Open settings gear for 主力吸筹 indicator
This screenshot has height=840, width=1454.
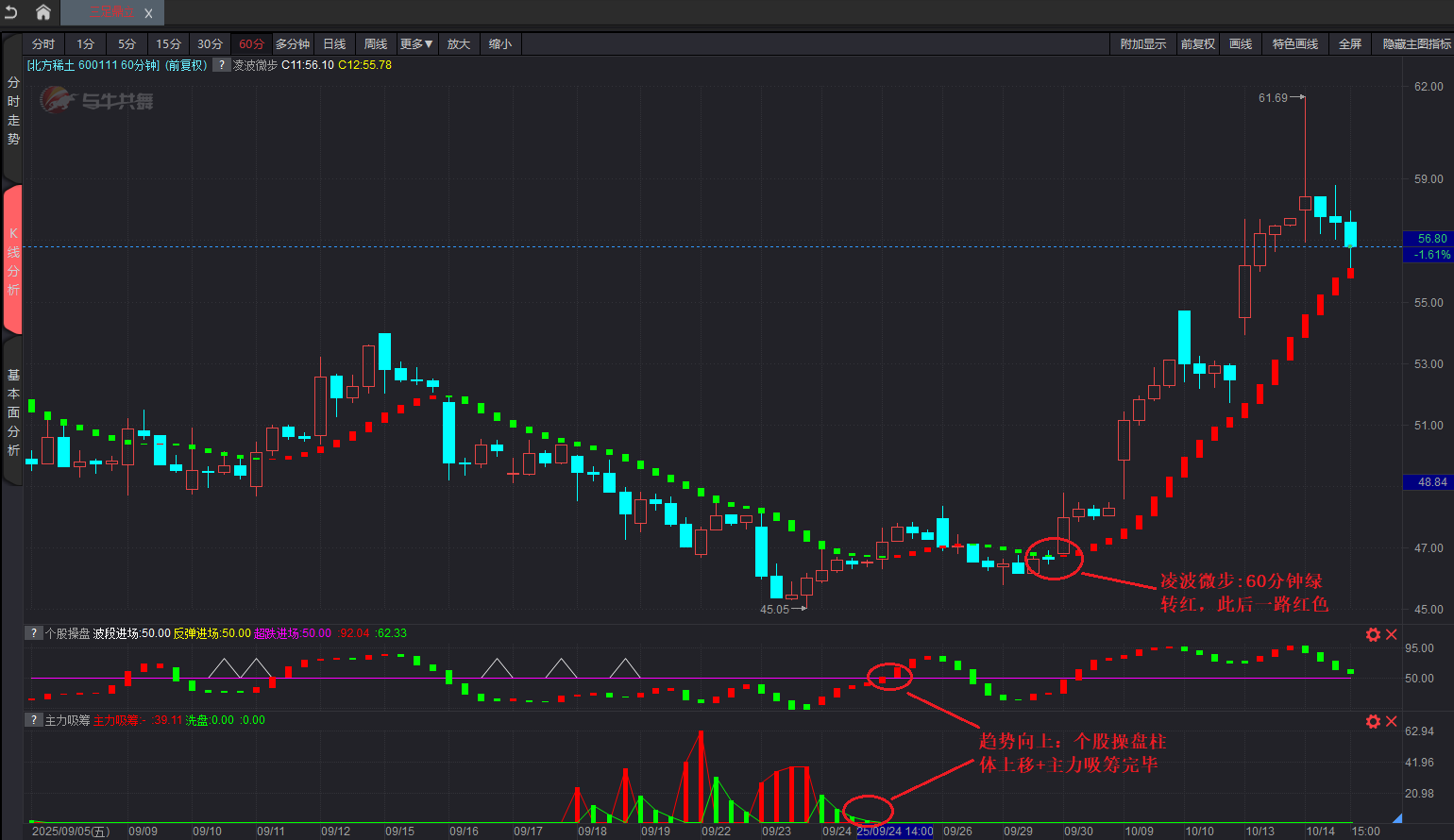click(x=1373, y=721)
